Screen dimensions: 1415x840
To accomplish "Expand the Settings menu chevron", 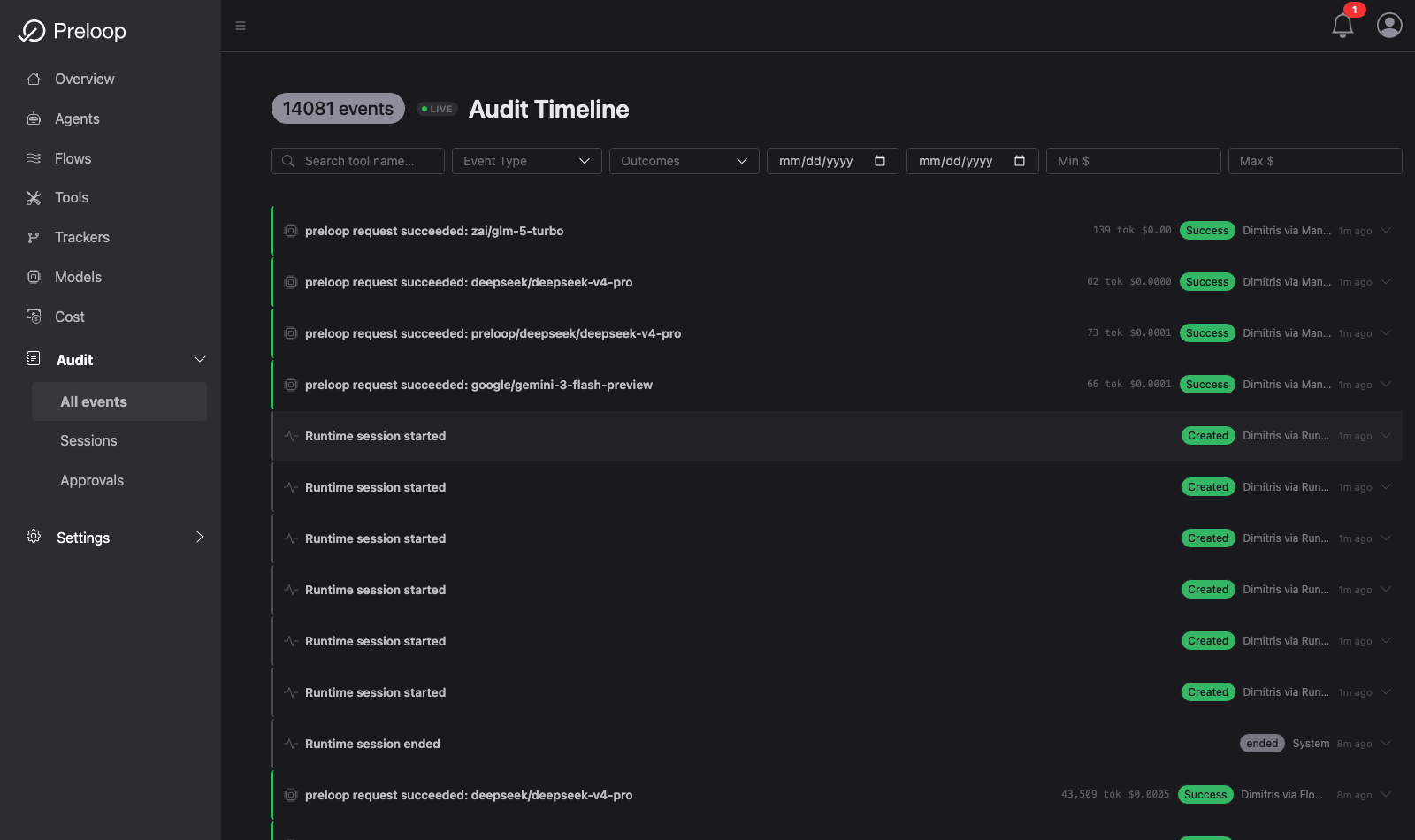I will click(200, 537).
